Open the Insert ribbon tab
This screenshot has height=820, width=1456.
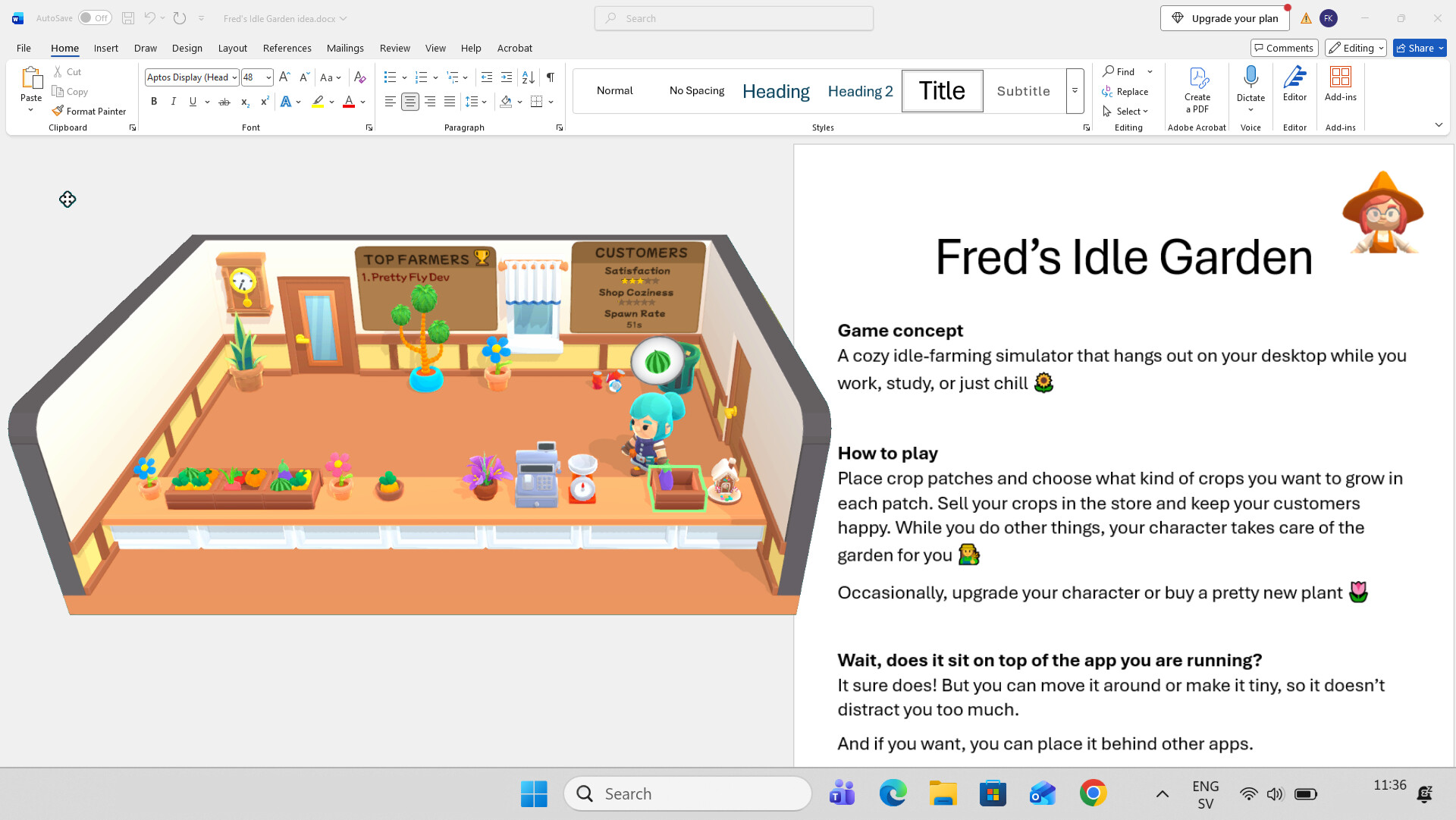click(106, 48)
